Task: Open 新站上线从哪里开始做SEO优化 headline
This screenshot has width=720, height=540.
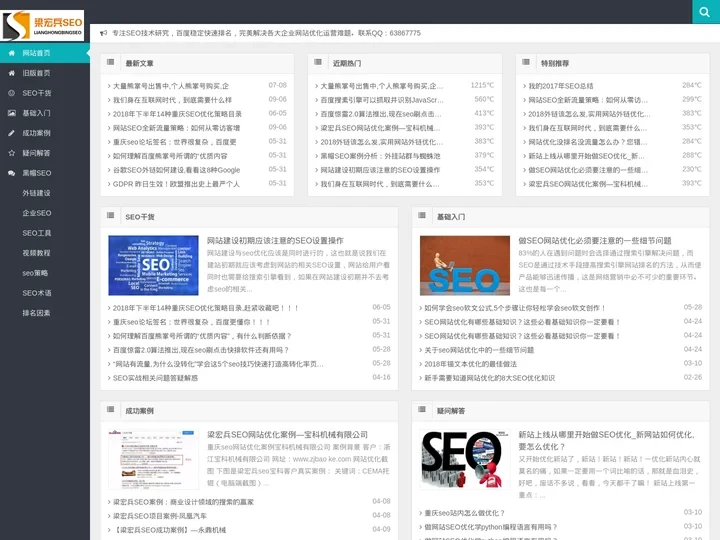Action: [x=607, y=440]
